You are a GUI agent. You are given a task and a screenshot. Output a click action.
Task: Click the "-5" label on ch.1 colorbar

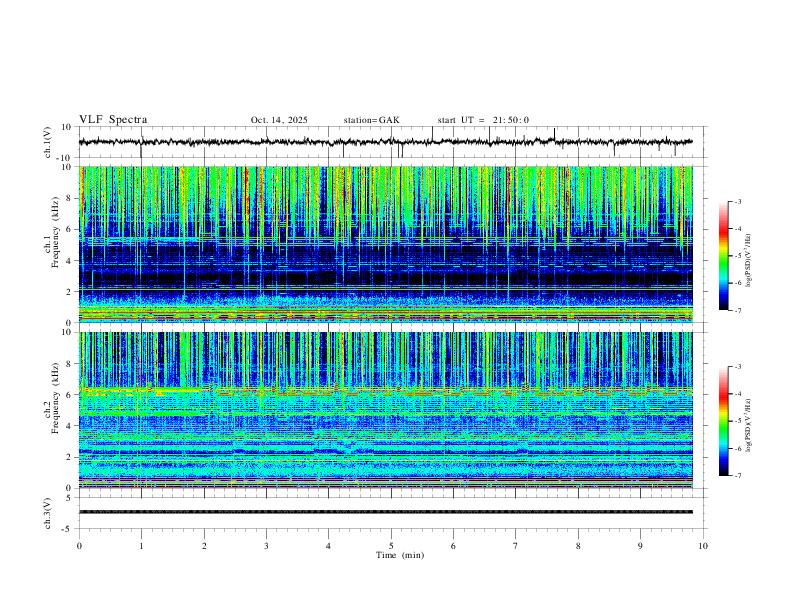click(x=738, y=256)
